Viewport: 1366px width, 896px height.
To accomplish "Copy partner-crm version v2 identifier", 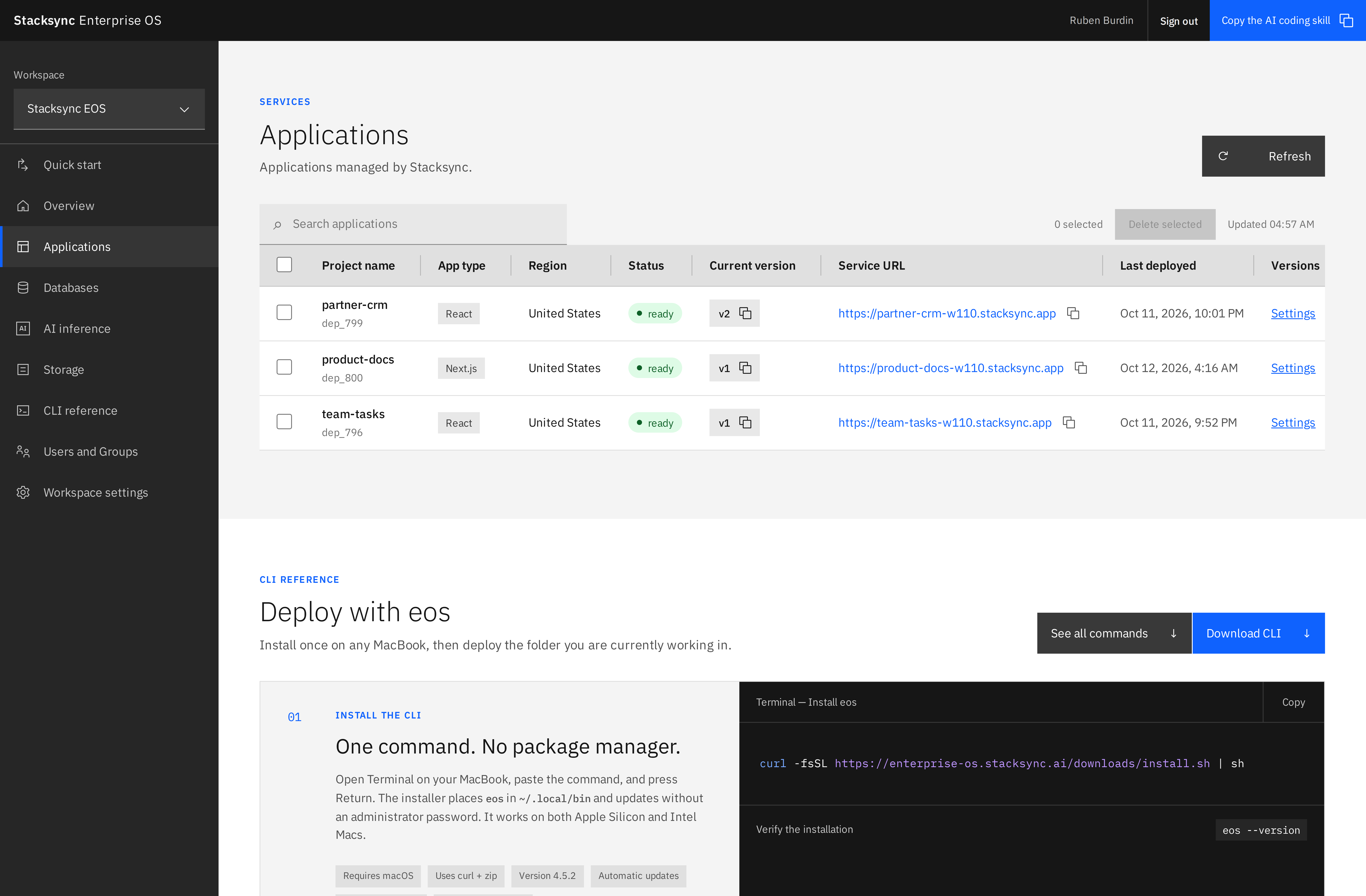I will pos(745,313).
